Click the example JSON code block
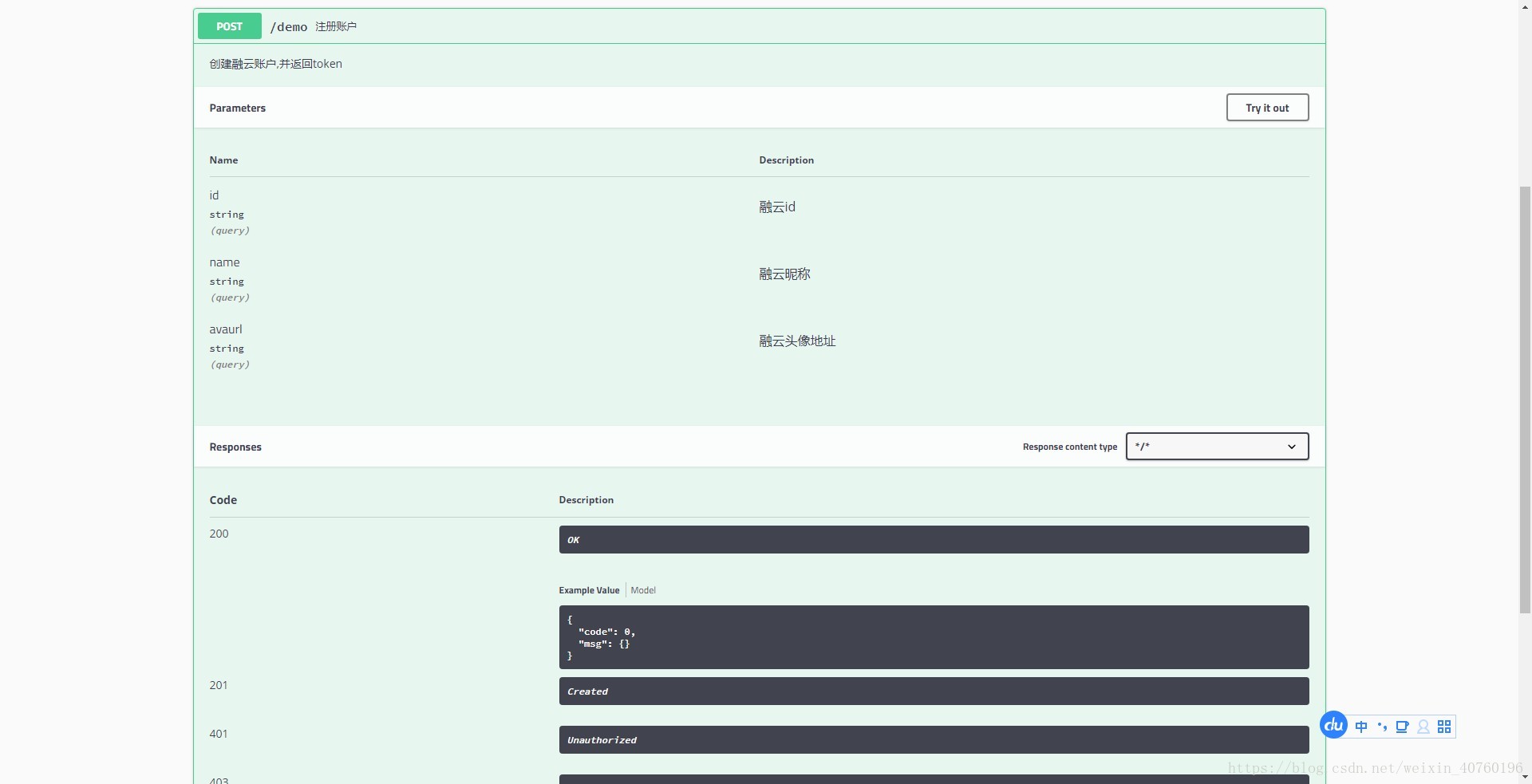1532x784 pixels. (934, 637)
